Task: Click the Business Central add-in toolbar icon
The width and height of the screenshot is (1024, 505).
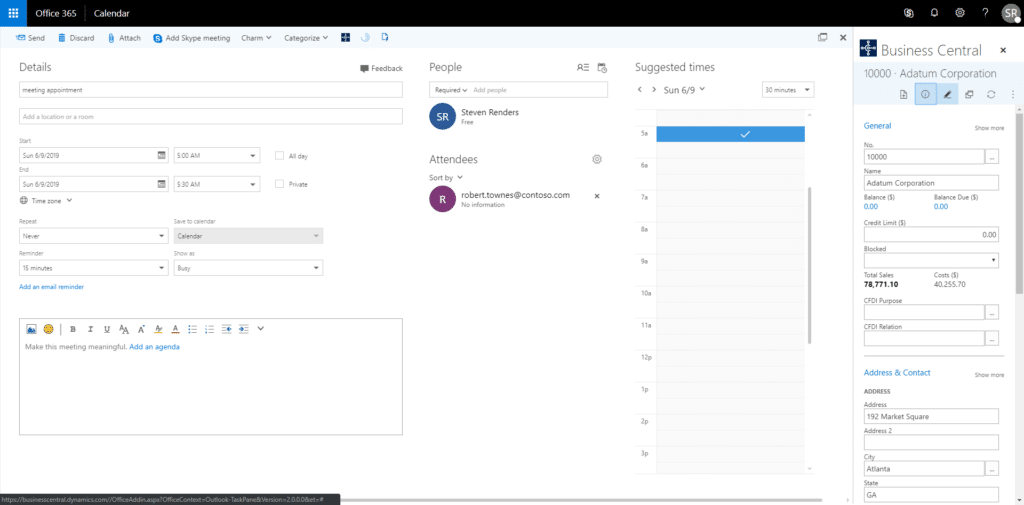Action: [345, 38]
